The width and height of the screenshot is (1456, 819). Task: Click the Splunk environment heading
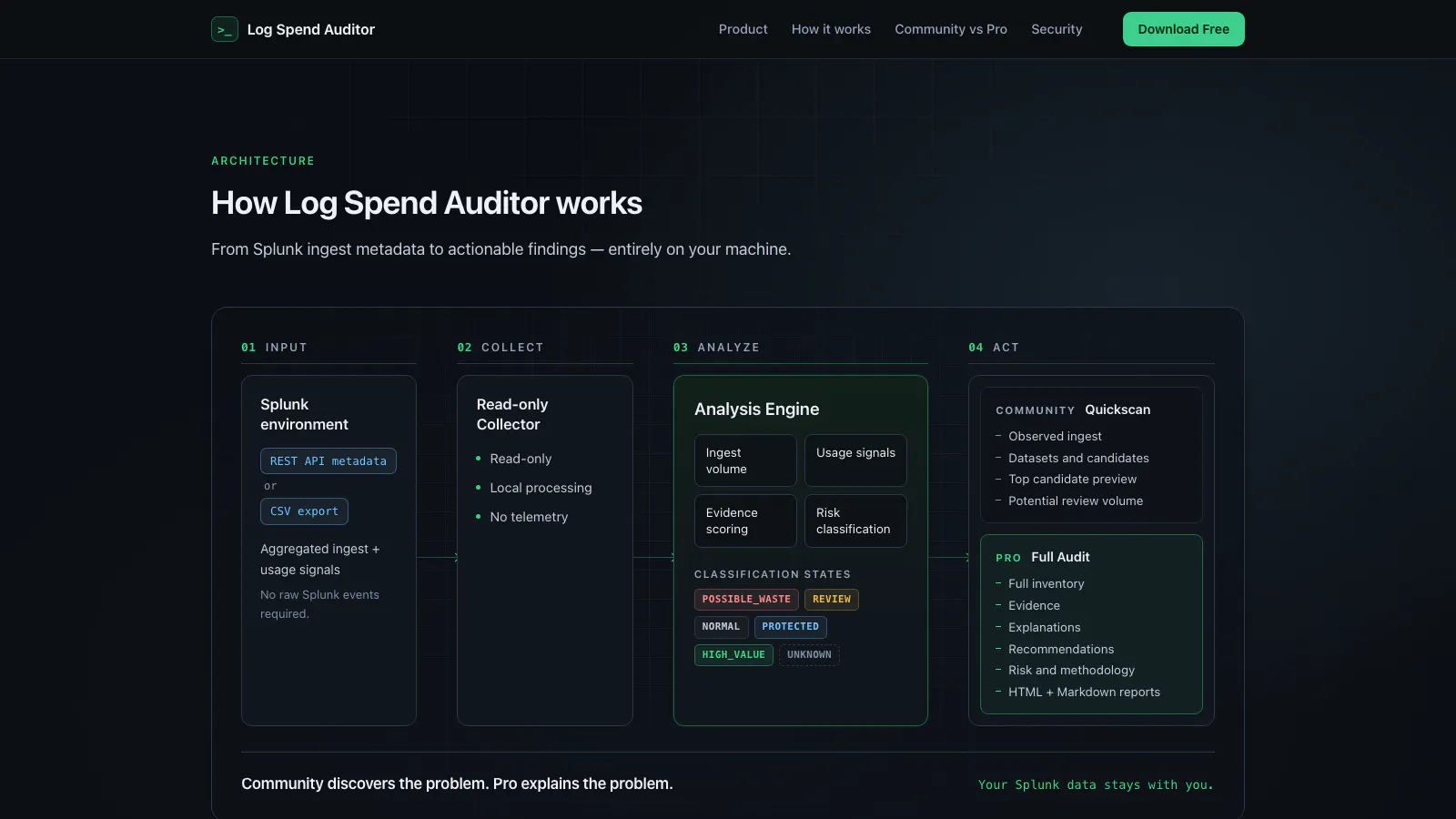click(304, 414)
